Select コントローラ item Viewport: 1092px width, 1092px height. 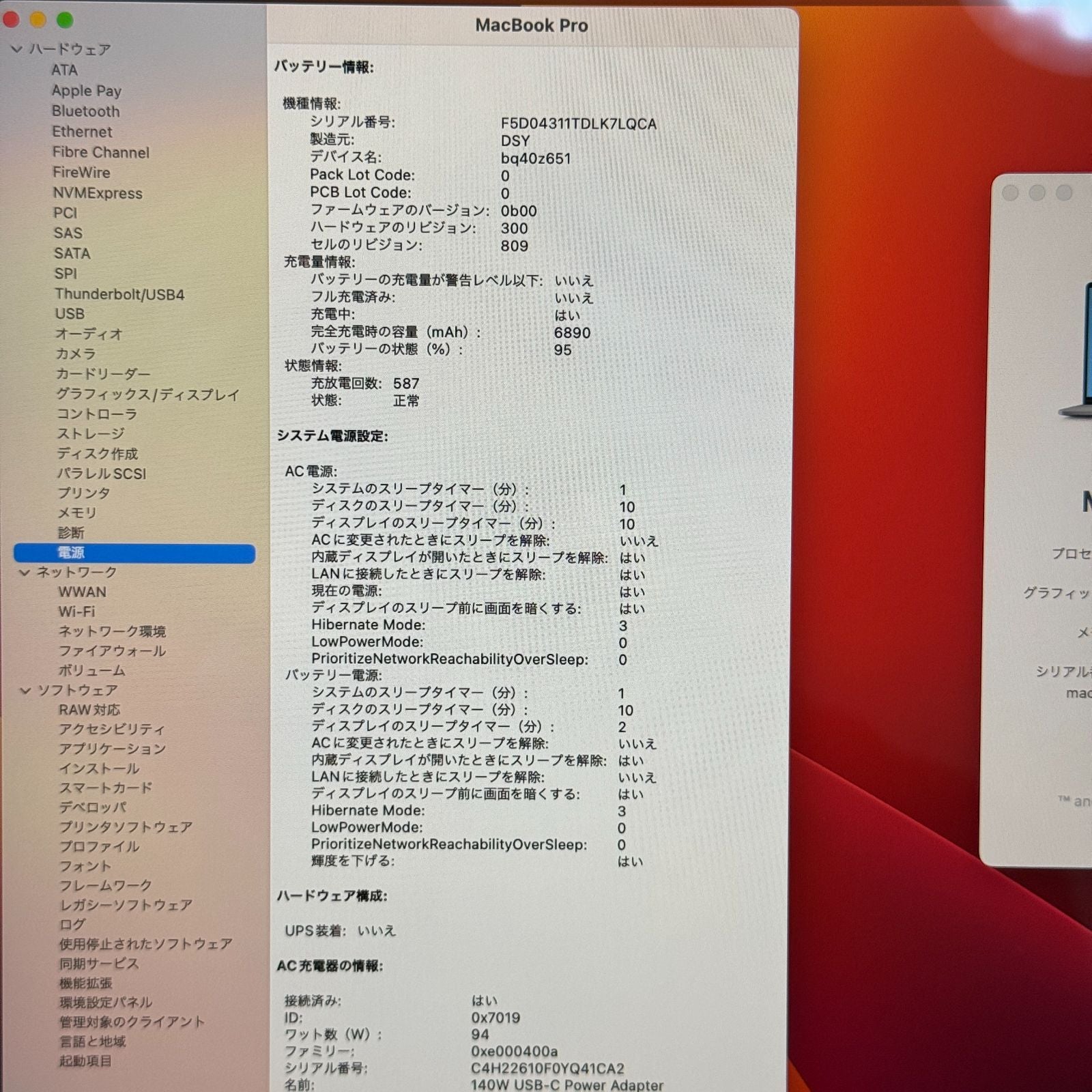click(96, 414)
